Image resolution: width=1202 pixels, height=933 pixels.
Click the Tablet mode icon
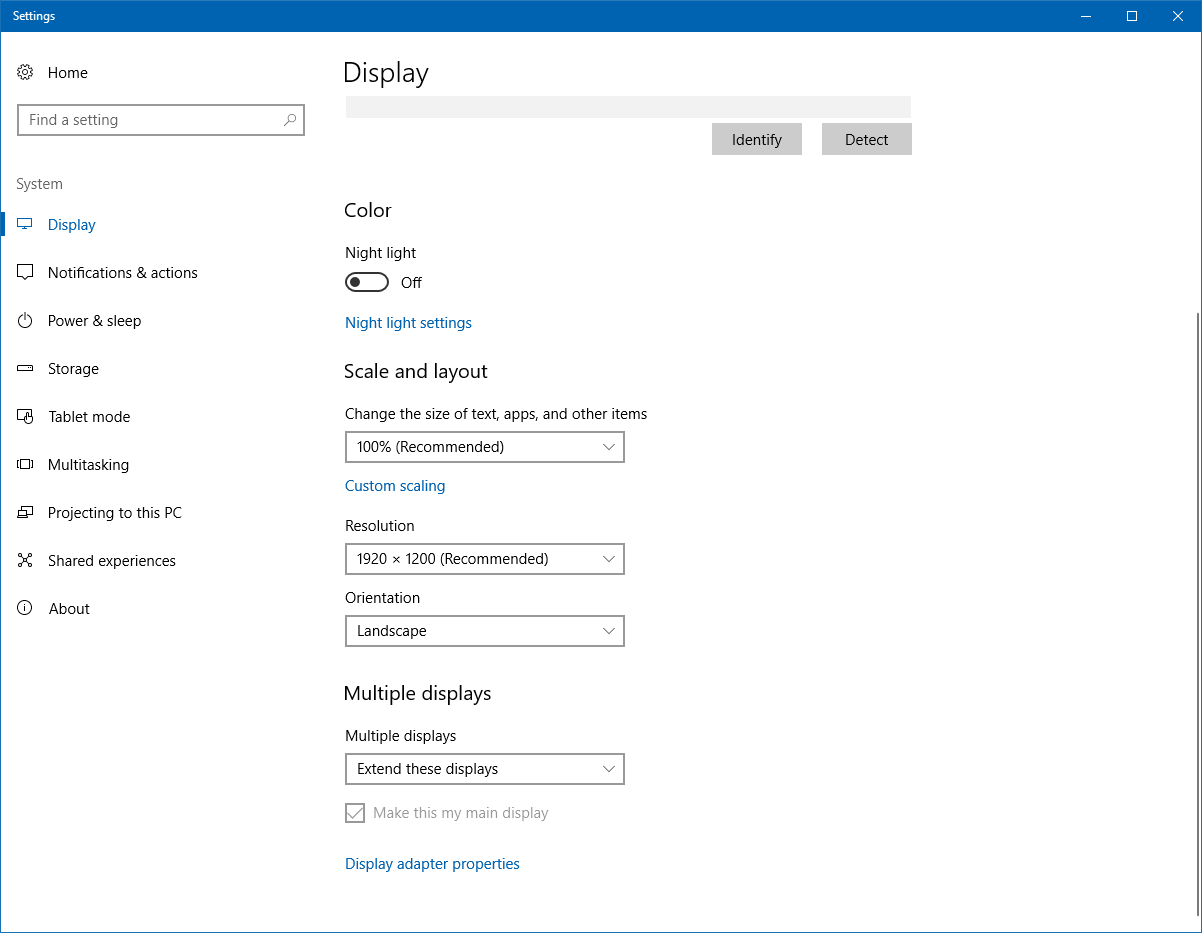pos(26,417)
